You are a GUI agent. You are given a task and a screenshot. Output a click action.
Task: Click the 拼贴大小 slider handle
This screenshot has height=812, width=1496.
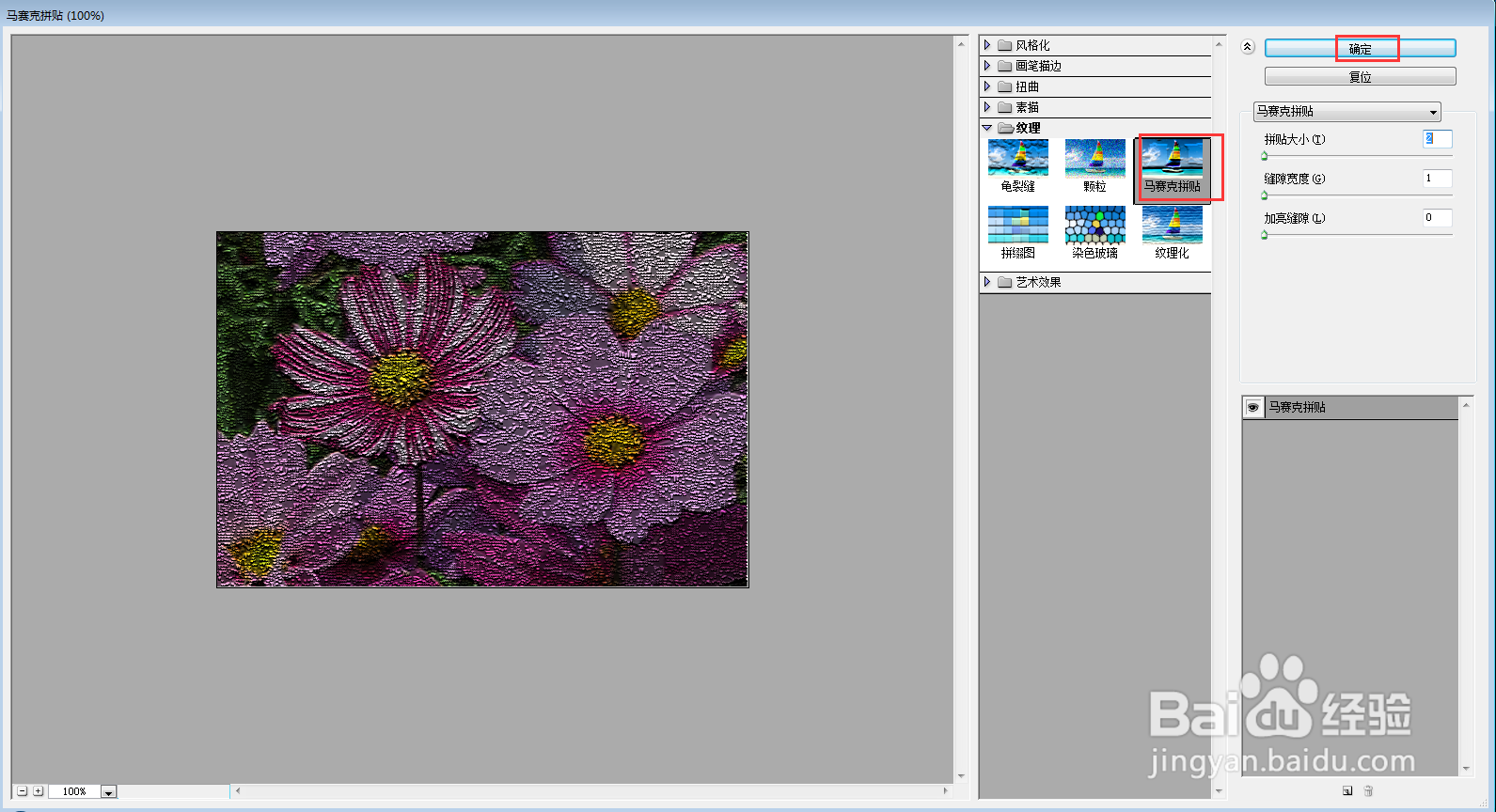1265,156
